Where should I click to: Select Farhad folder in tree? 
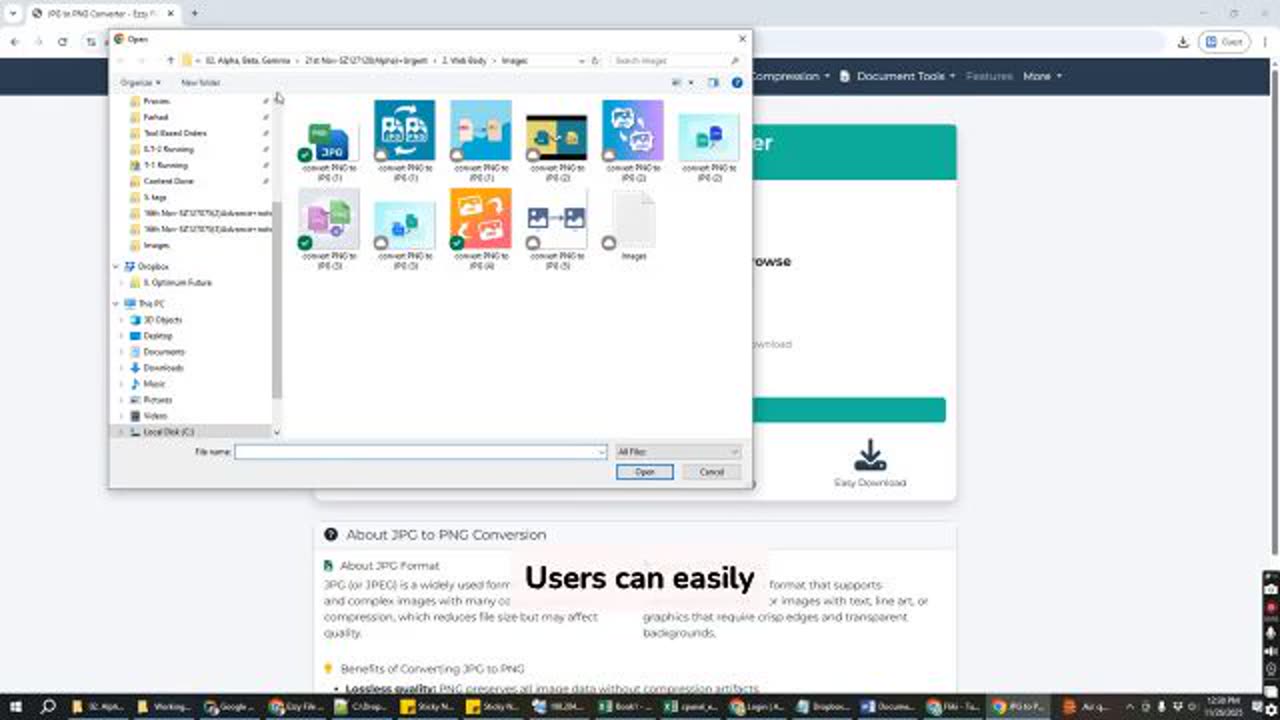coord(156,117)
